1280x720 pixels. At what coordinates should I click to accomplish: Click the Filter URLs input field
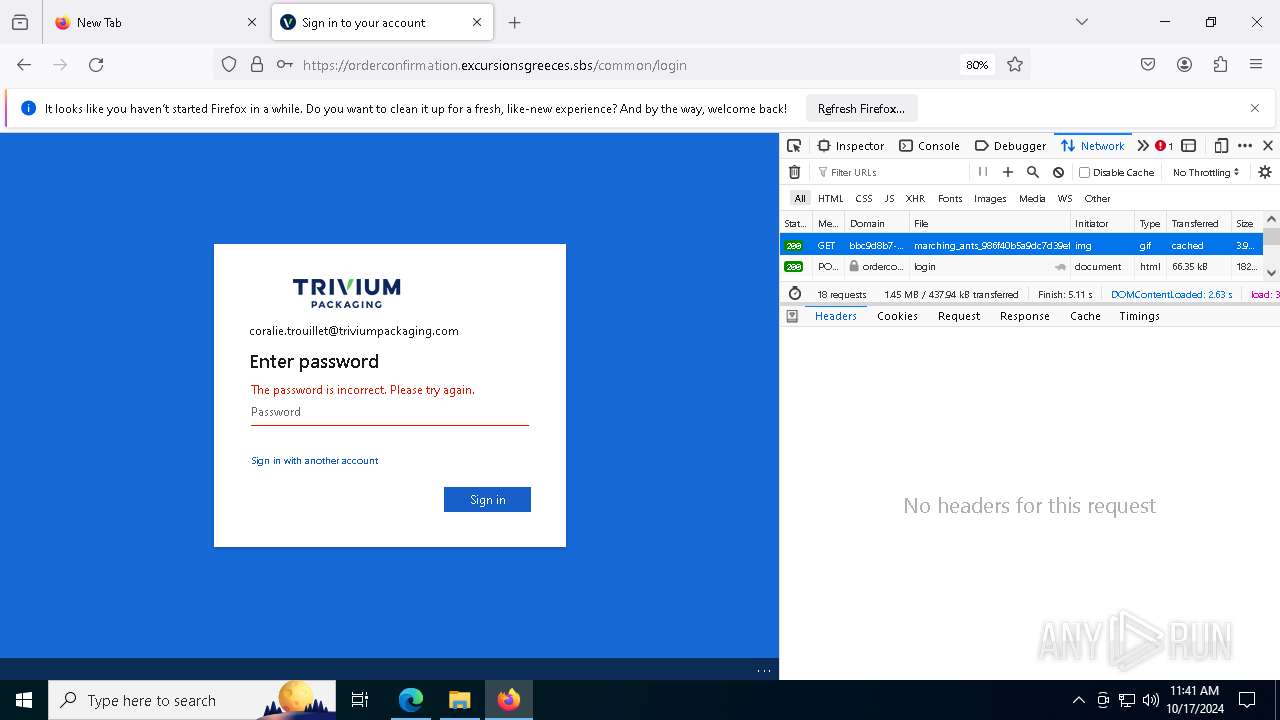tap(890, 172)
